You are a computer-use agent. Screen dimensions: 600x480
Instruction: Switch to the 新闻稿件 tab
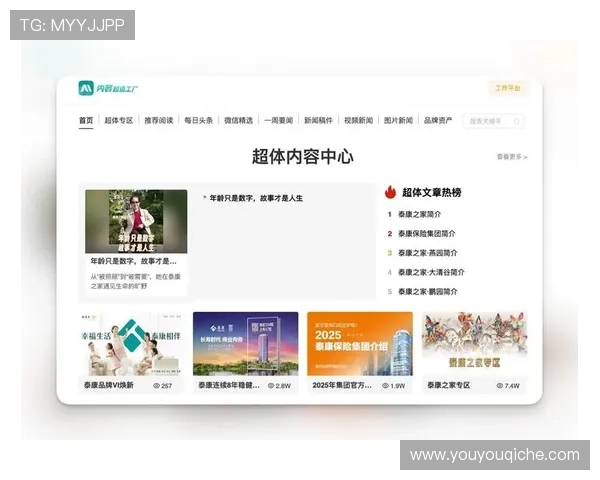pos(318,121)
